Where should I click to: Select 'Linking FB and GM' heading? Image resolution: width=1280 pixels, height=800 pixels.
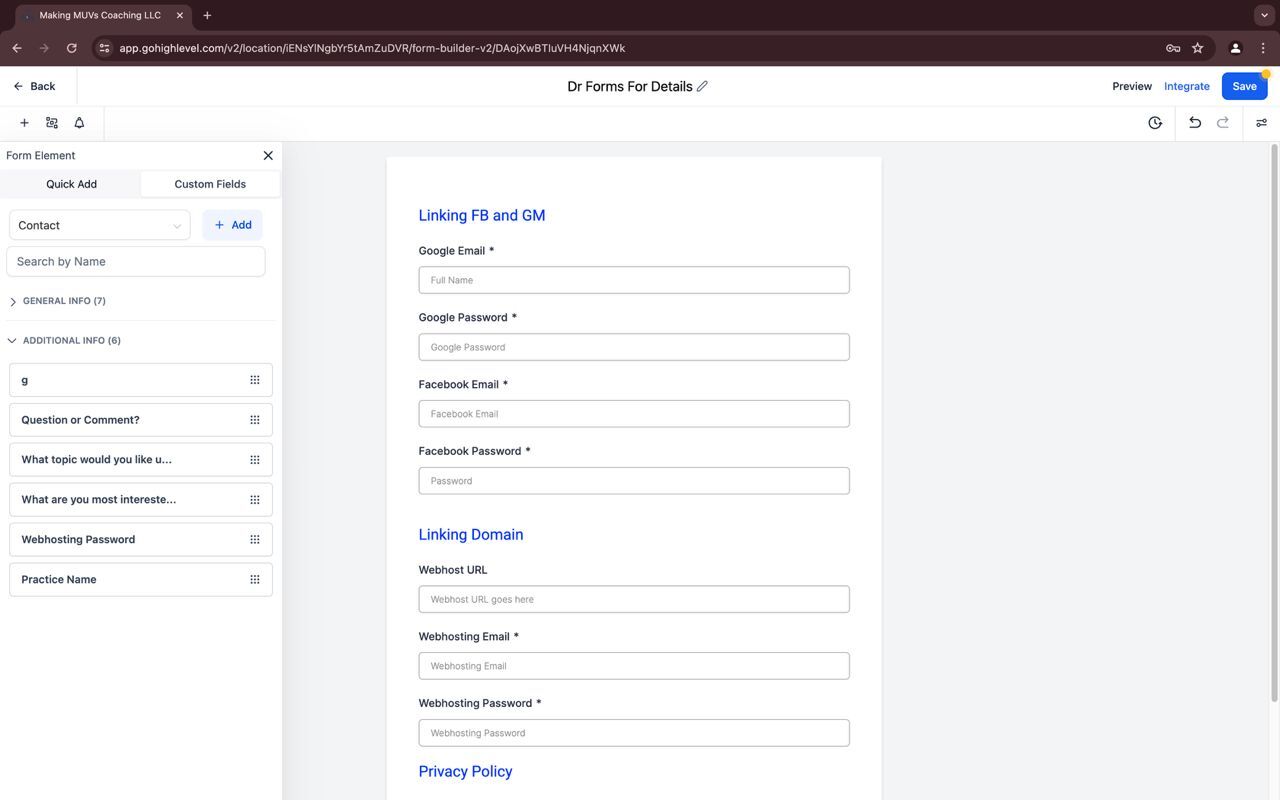(x=482, y=215)
